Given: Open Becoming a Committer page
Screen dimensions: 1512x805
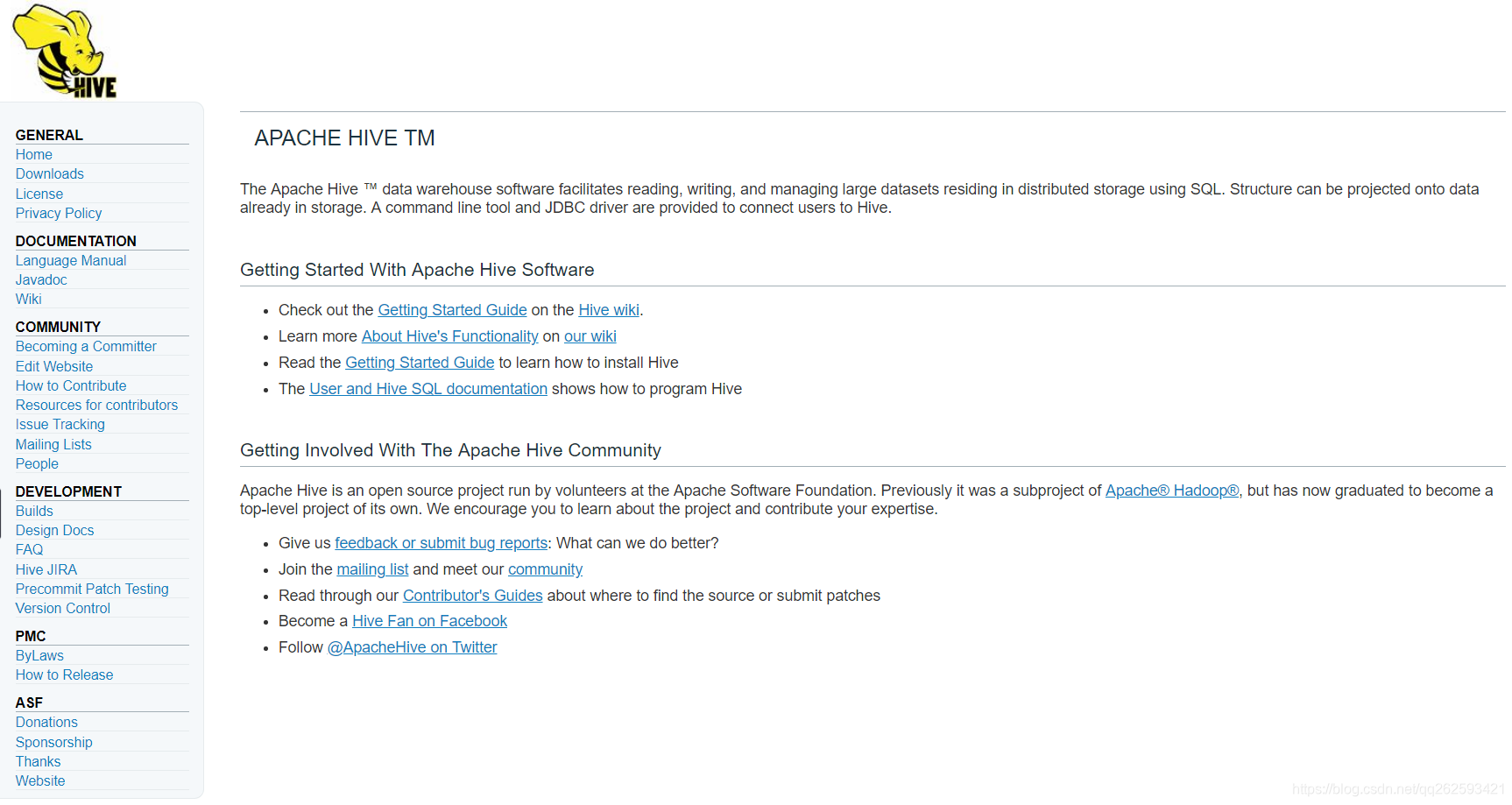Looking at the screenshot, I should click(86, 346).
